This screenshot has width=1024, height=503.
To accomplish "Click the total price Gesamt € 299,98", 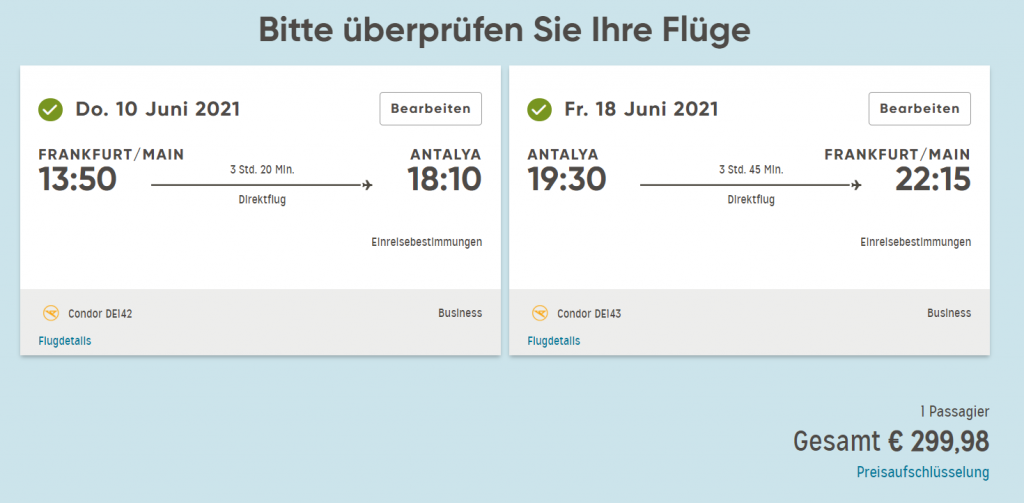I will (x=890, y=441).
